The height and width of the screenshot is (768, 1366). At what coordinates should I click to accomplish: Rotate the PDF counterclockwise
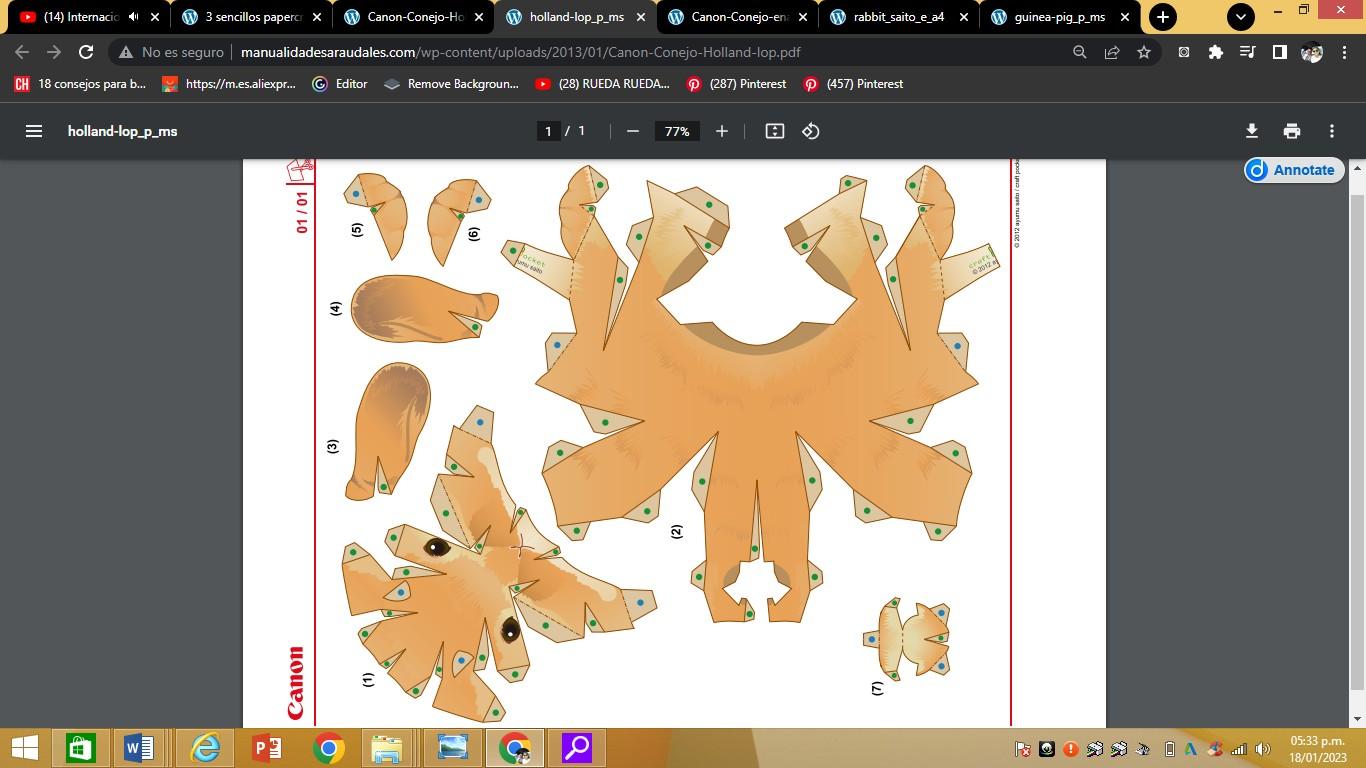point(811,131)
